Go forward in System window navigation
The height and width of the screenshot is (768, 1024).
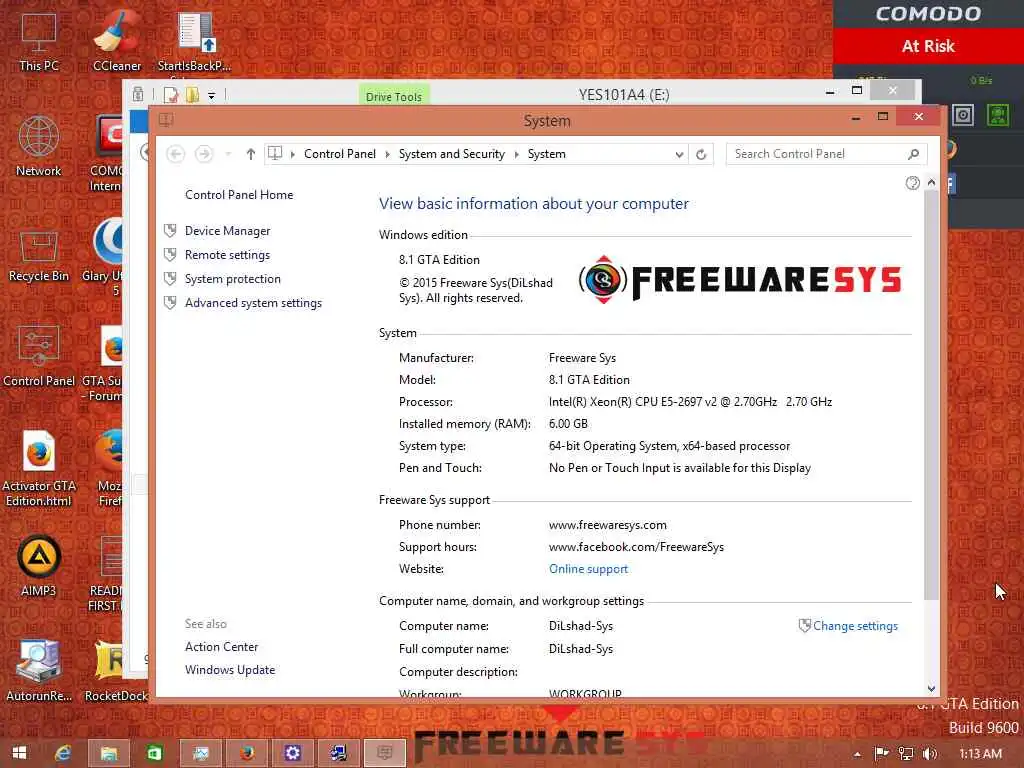204,154
